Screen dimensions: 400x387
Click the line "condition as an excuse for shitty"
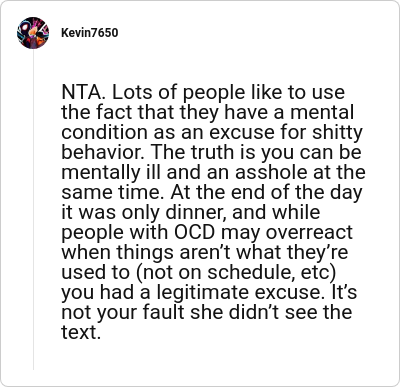(212, 132)
